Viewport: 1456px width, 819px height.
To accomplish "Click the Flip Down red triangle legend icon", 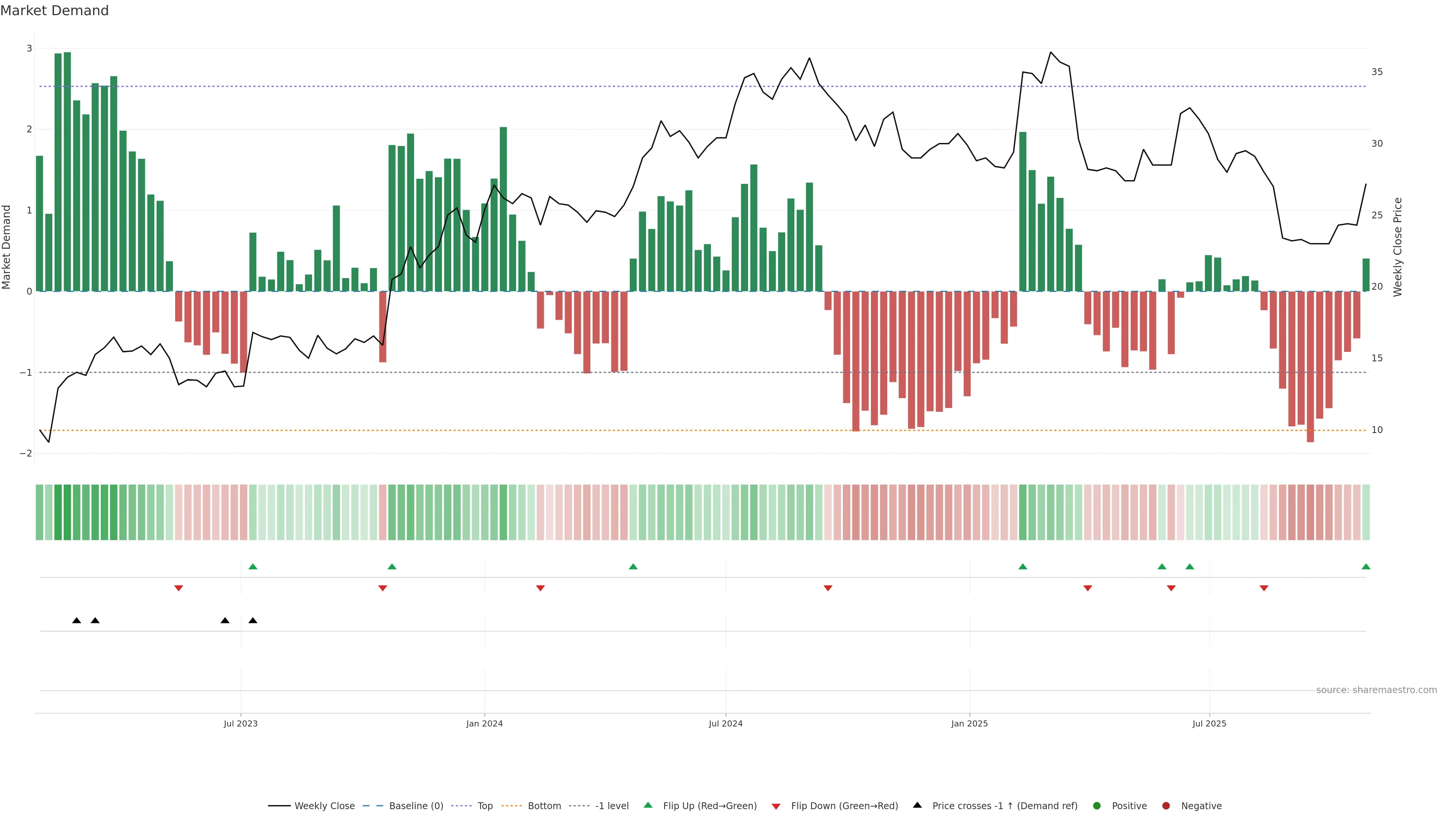I will point(776,806).
